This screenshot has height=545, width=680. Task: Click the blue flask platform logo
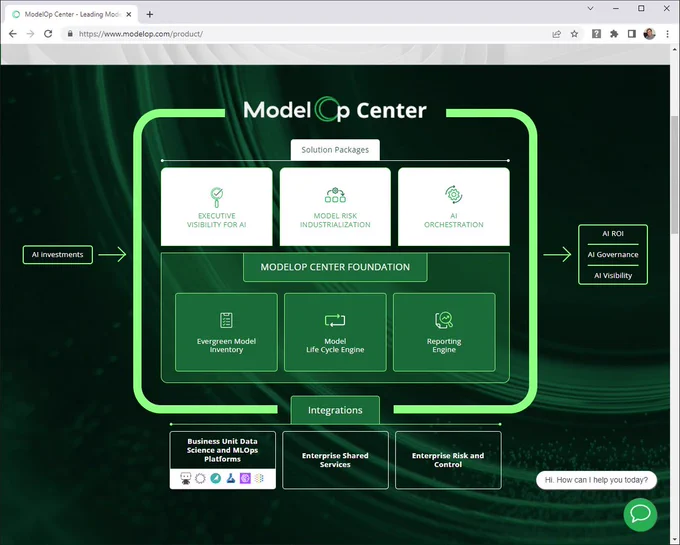pyautogui.click(x=231, y=478)
